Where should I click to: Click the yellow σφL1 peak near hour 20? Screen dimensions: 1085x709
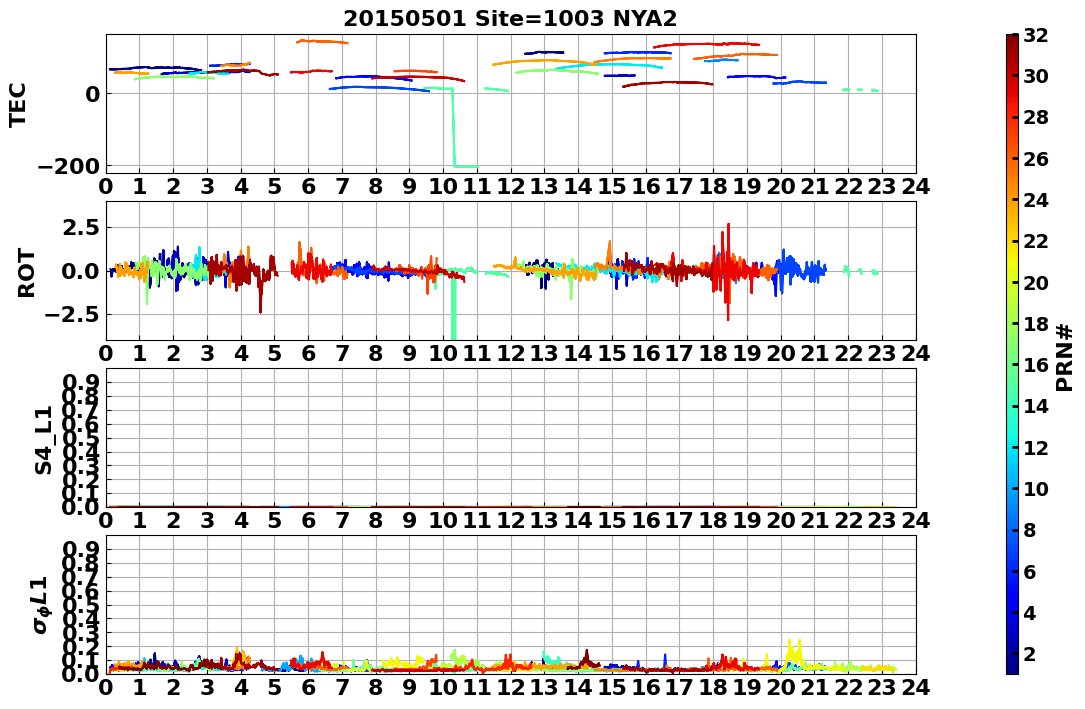pyautogui.click(x=794, y=652)
